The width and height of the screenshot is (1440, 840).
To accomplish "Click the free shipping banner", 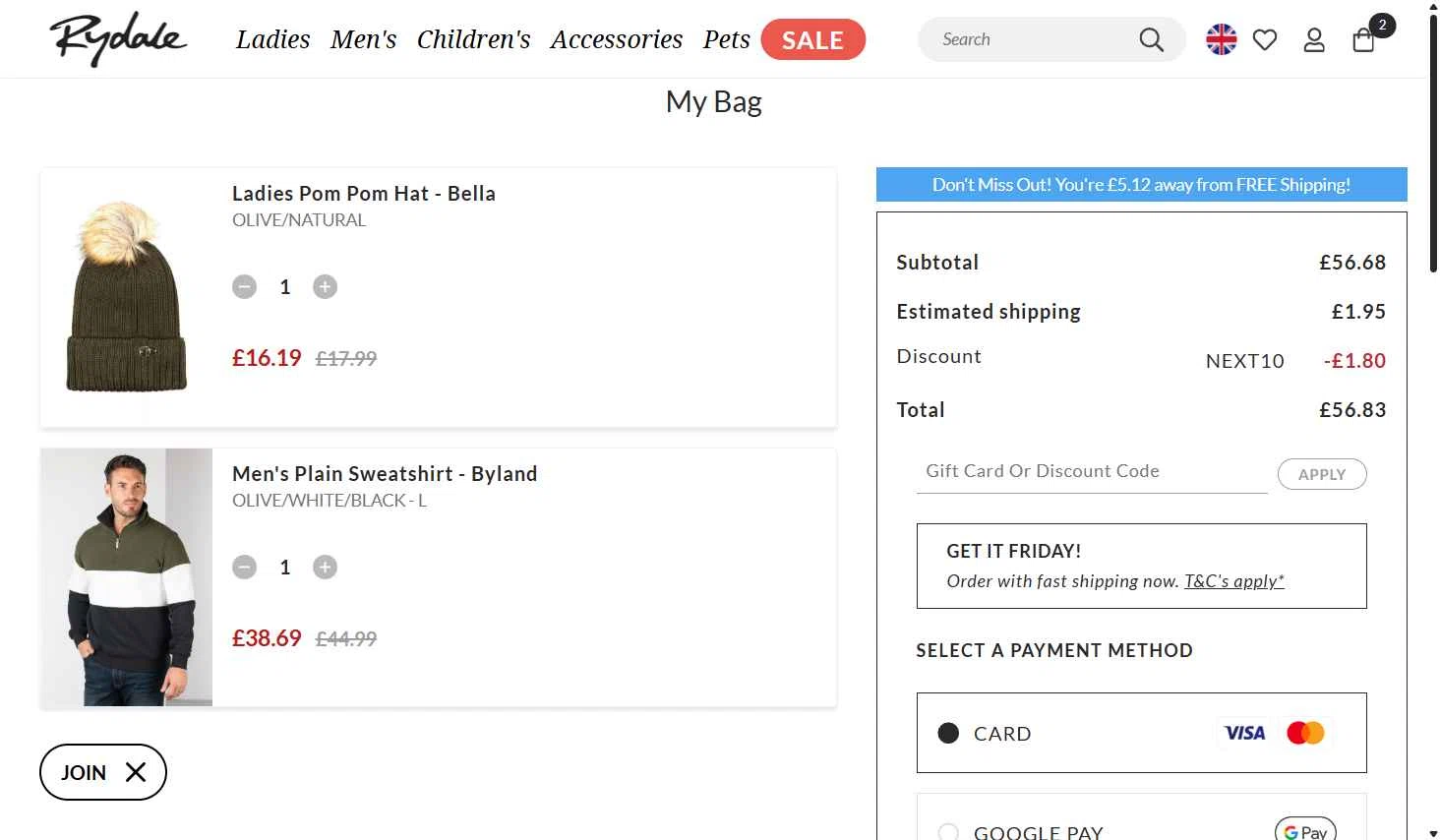I will coord(1141,185).
